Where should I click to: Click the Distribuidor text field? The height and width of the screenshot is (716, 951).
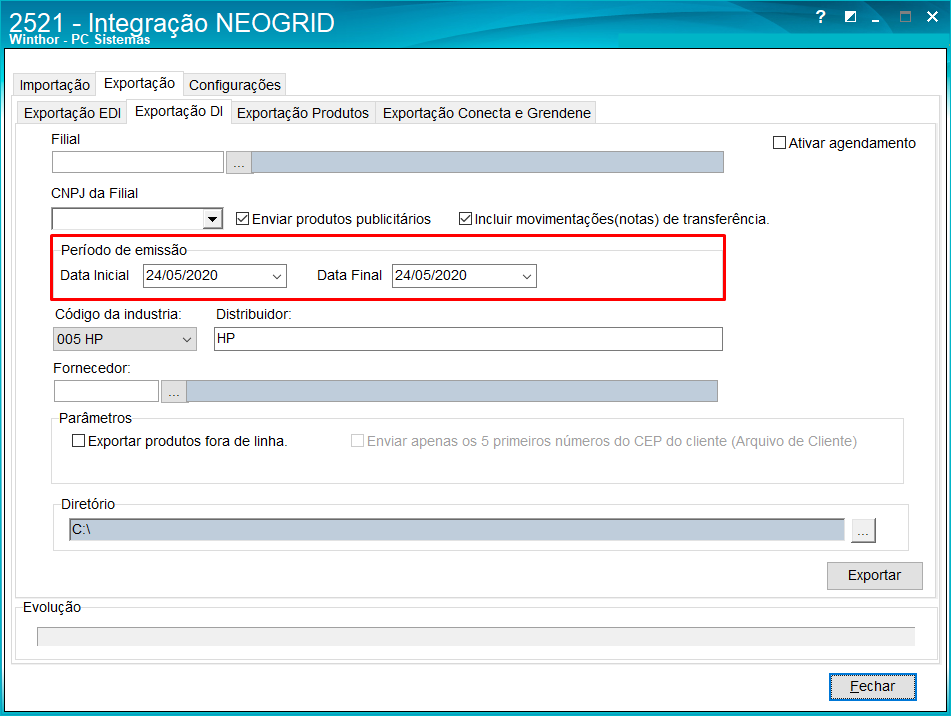coord(468,339)
